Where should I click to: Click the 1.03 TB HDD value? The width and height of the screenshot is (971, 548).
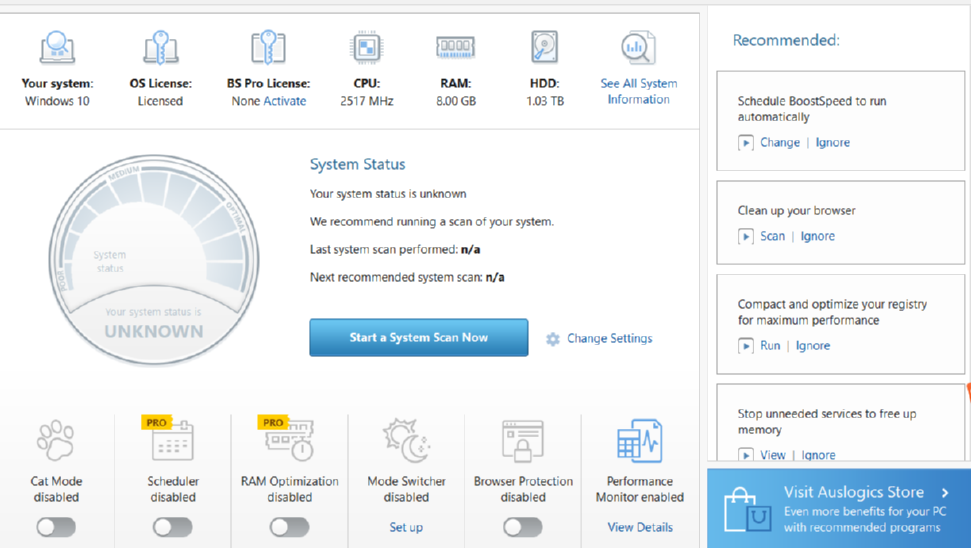pyautogui.click(x=545, y=101)
